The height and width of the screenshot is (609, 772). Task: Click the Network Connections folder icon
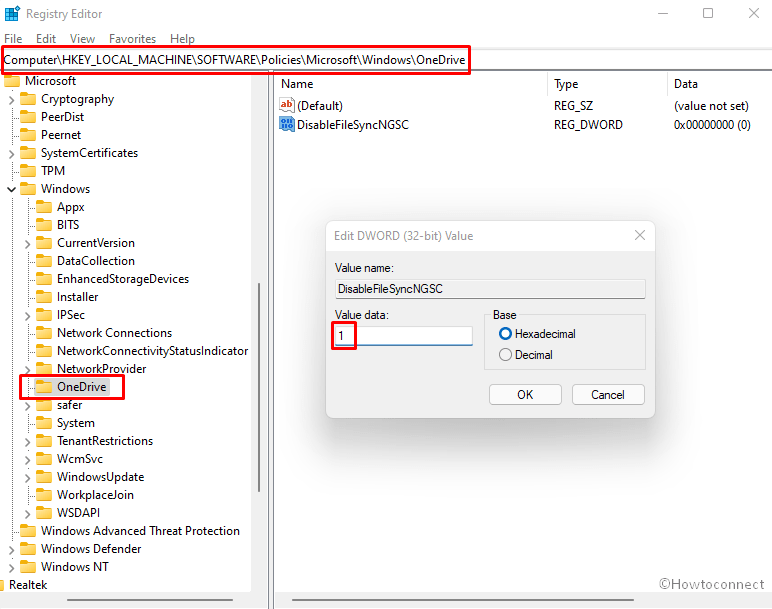44,333
